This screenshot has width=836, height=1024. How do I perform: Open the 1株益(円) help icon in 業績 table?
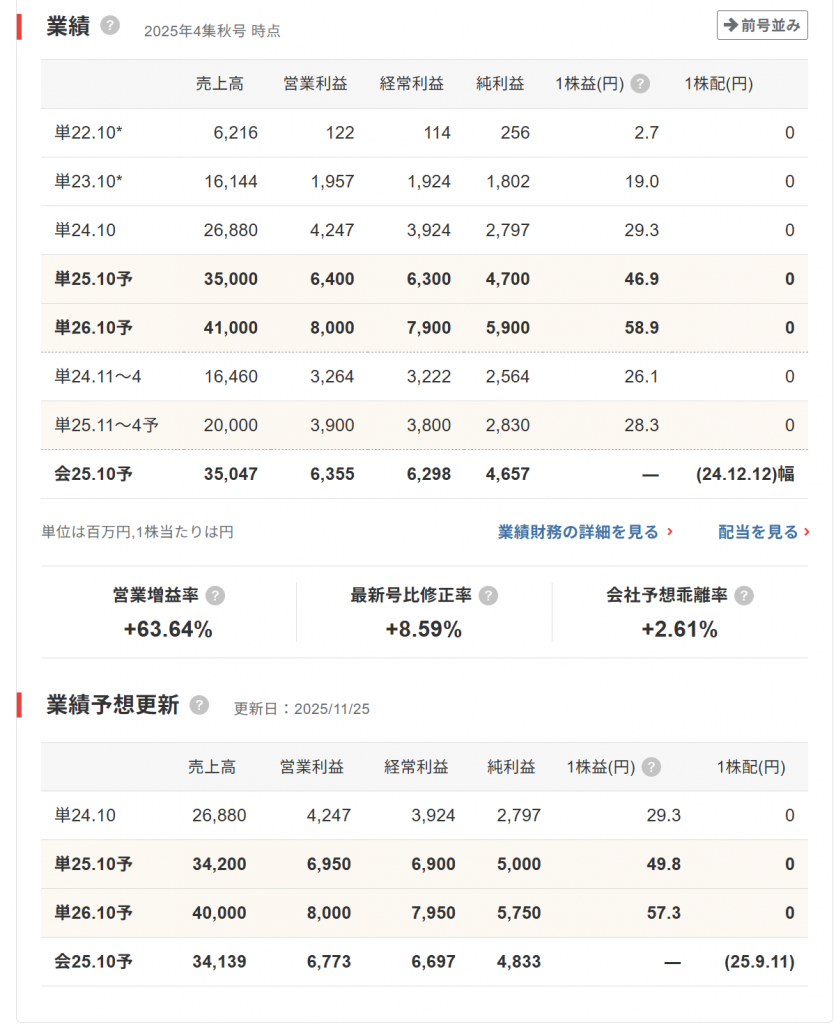coord(640,84)
